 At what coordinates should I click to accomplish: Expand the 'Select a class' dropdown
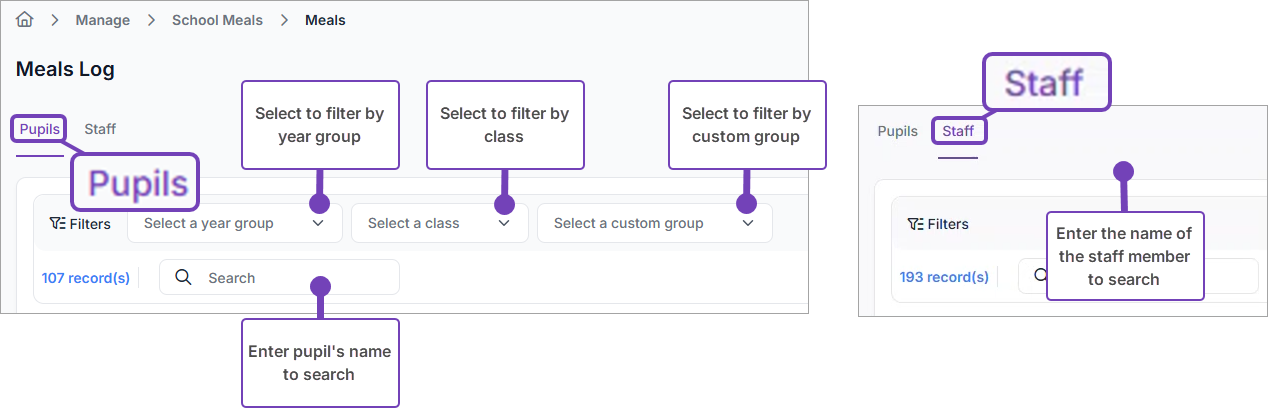pos(439,224)
